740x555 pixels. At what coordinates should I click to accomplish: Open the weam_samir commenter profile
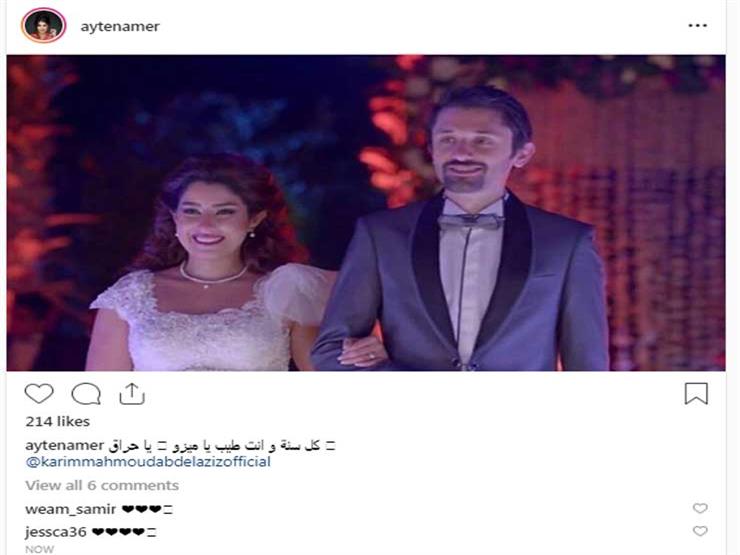(71, 509)
